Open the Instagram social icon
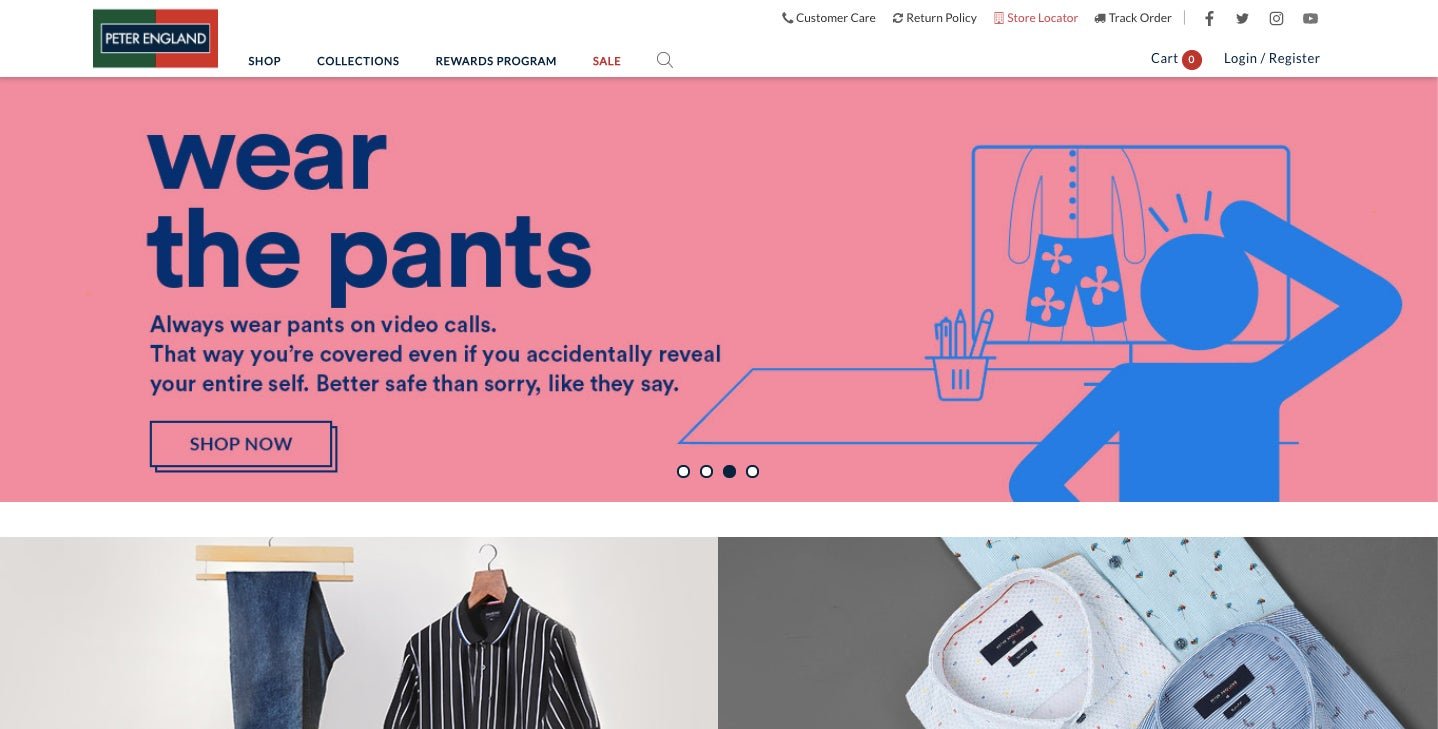The height and width of the screenshot is (729, 1438). click(x=1276, y=18)
